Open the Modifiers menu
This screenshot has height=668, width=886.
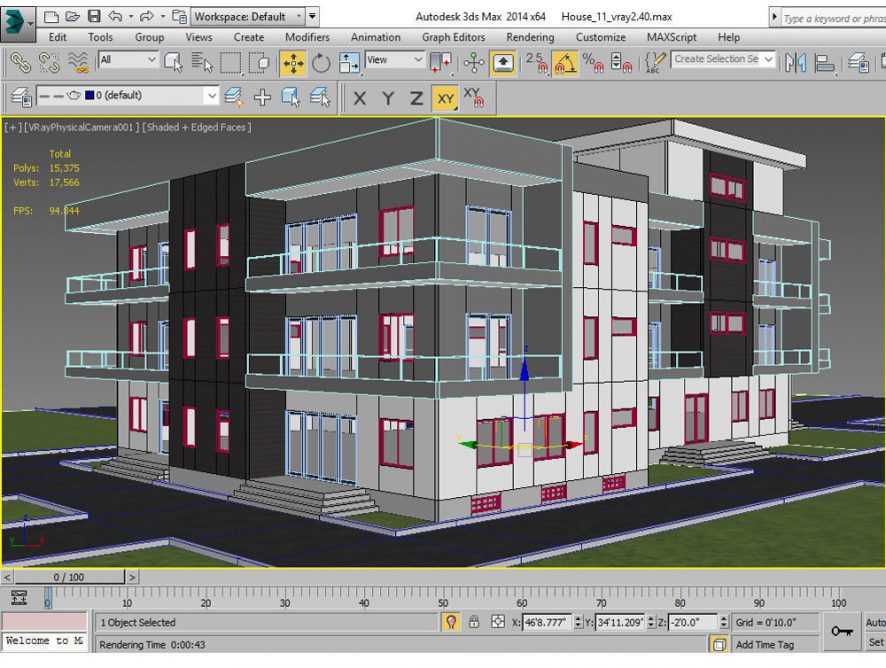tap(307, 38)
